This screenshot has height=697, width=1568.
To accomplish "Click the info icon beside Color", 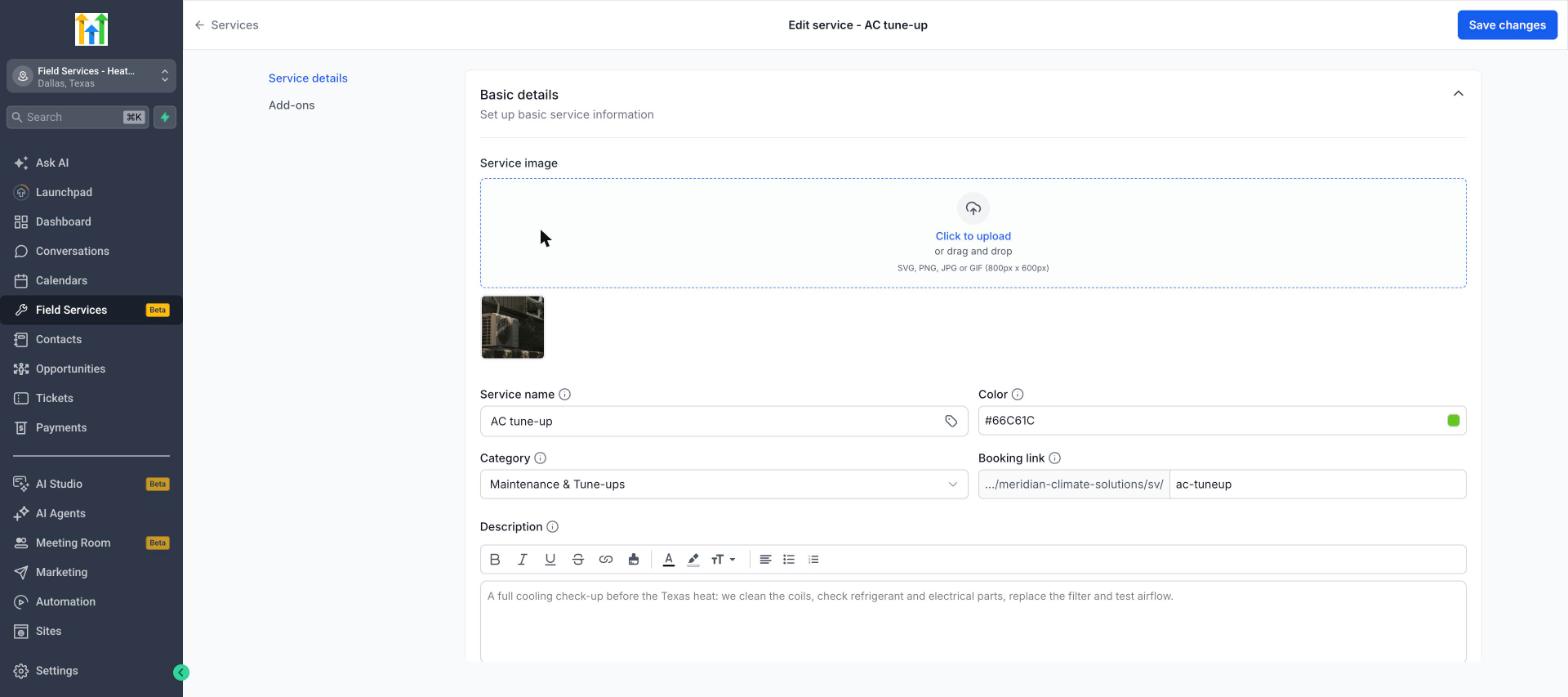I will [x=1018, y=395].
